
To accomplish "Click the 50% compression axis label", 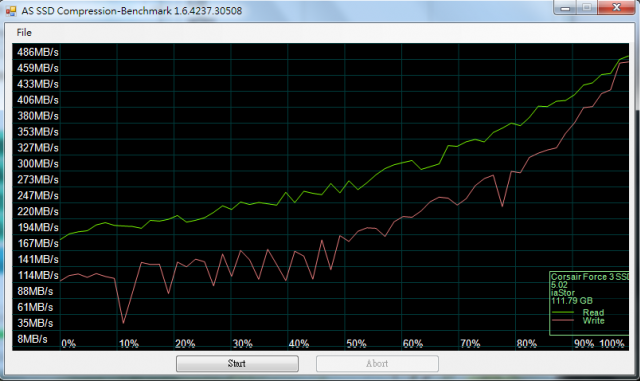I will [x=356, y=344].
